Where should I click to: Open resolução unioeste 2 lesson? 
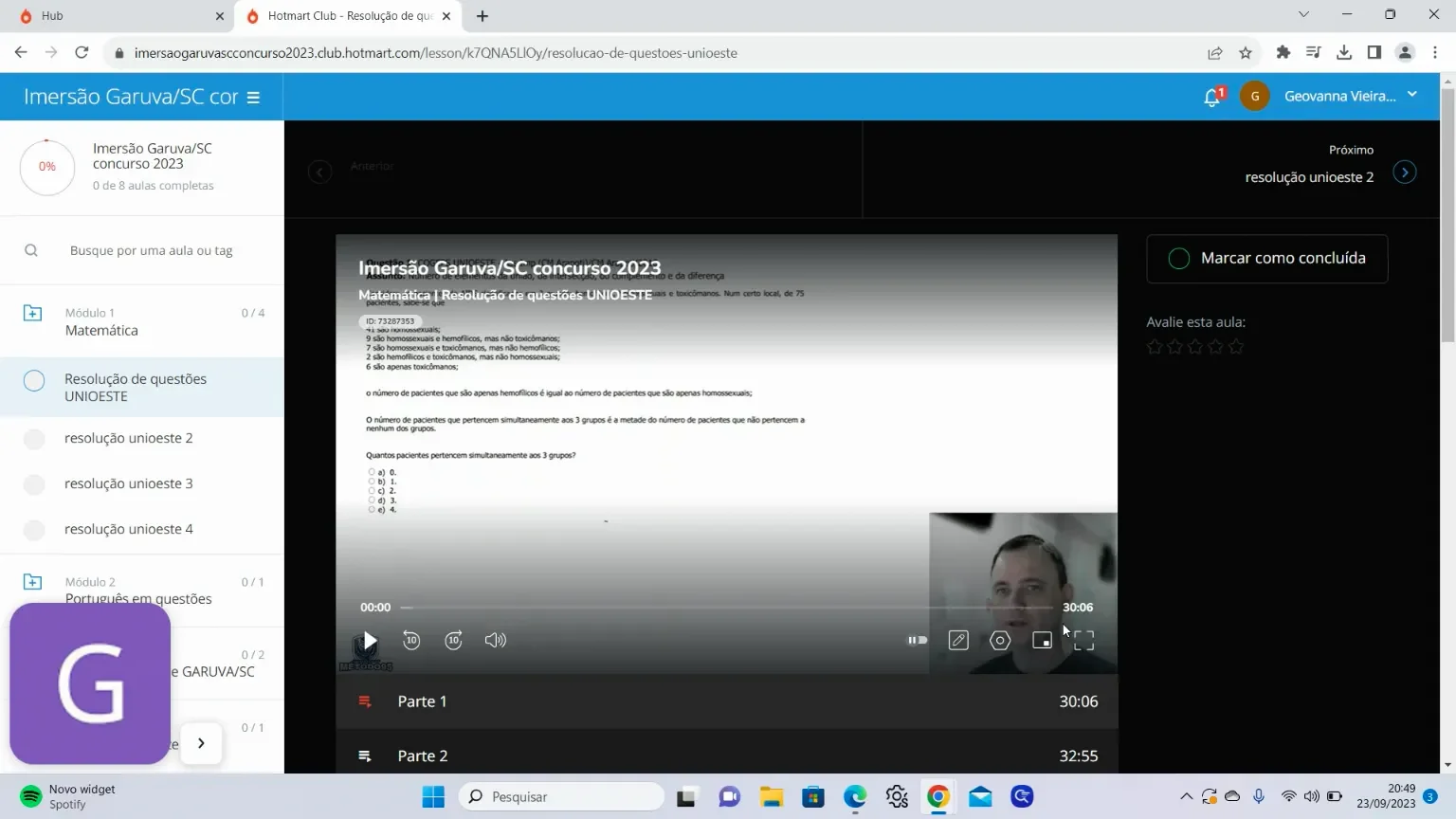129,438
